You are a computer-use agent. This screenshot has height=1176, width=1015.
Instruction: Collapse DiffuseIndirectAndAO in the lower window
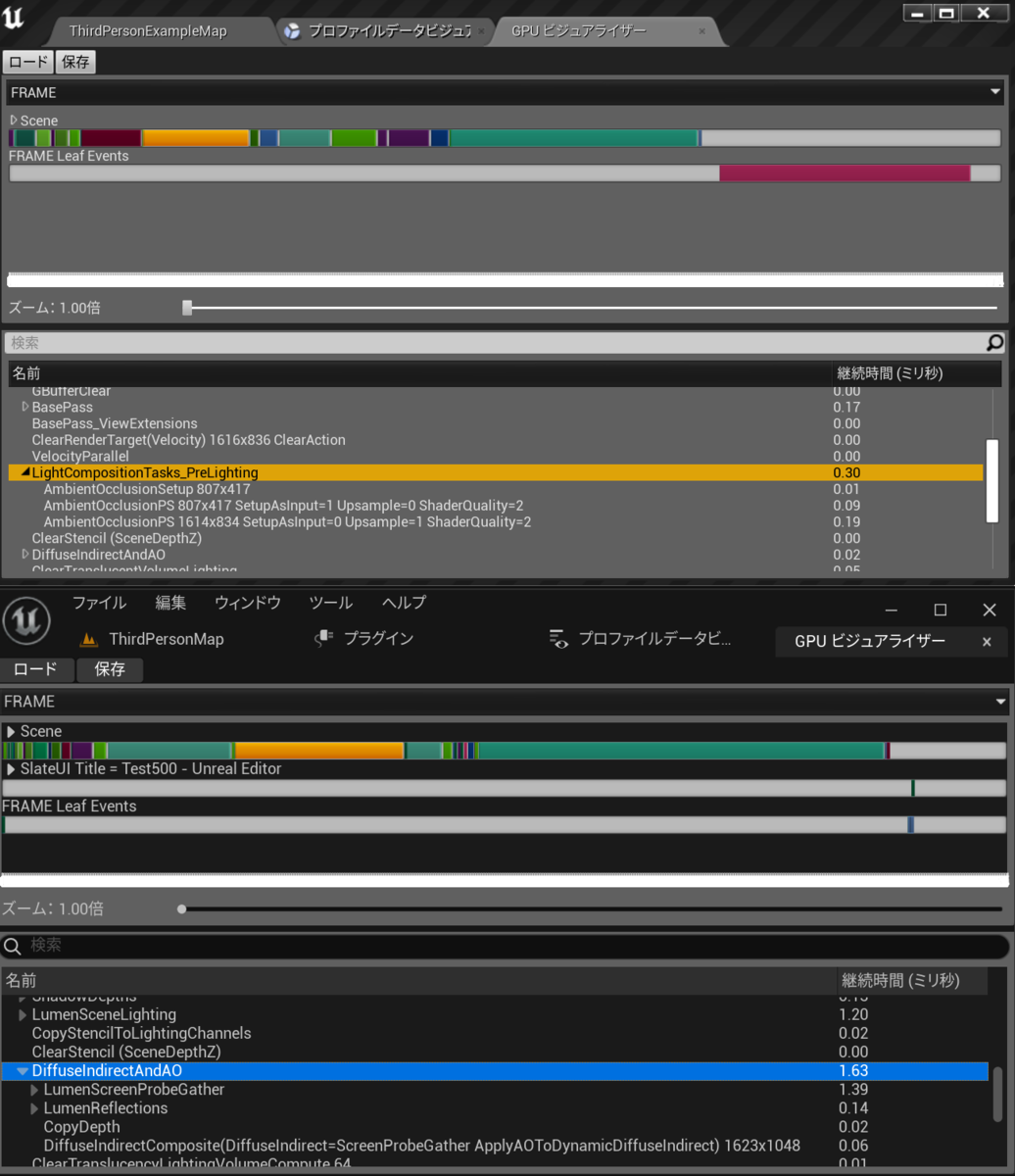23,1071
